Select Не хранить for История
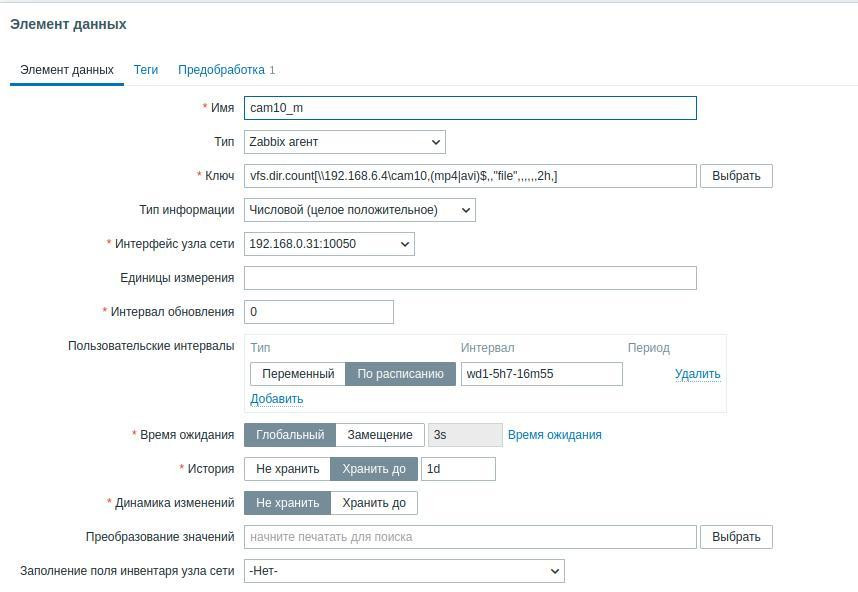Viewport: 858px width, 592px height. (x=288, y=468)
